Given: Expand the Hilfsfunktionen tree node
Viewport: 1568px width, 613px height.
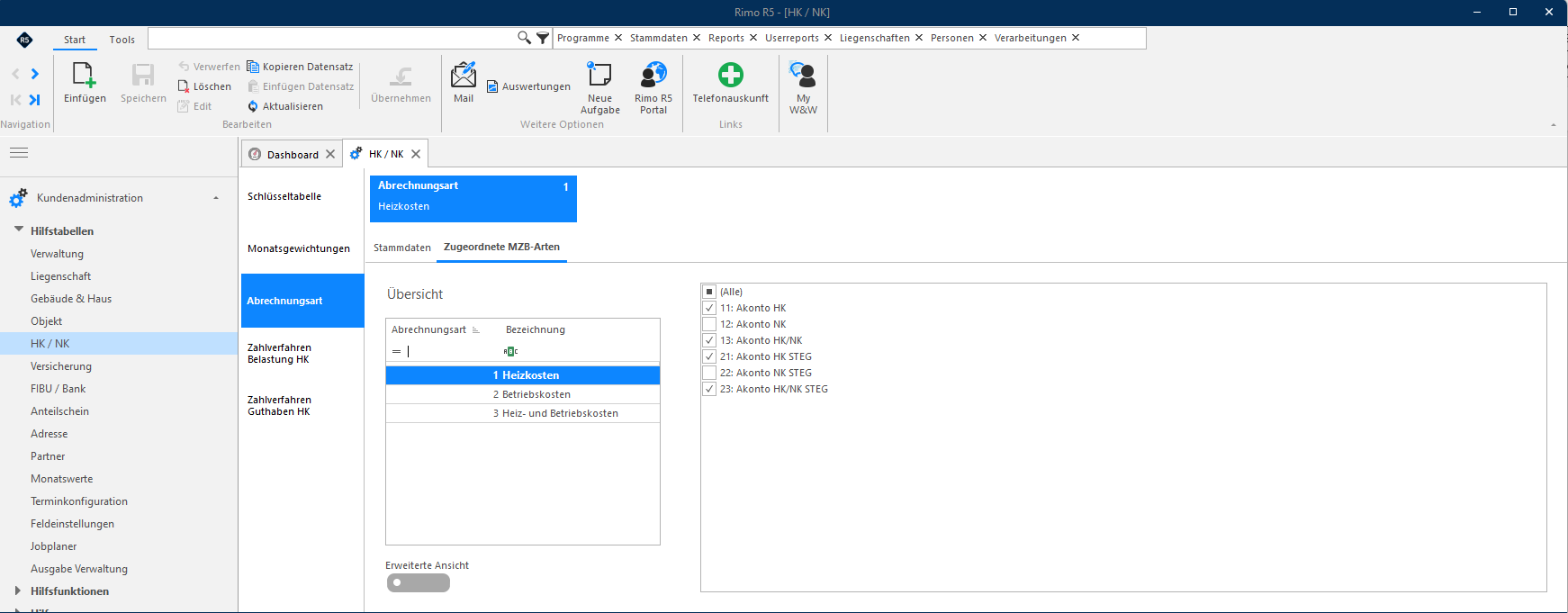Looking at the screenshot, I should point(18,590).
